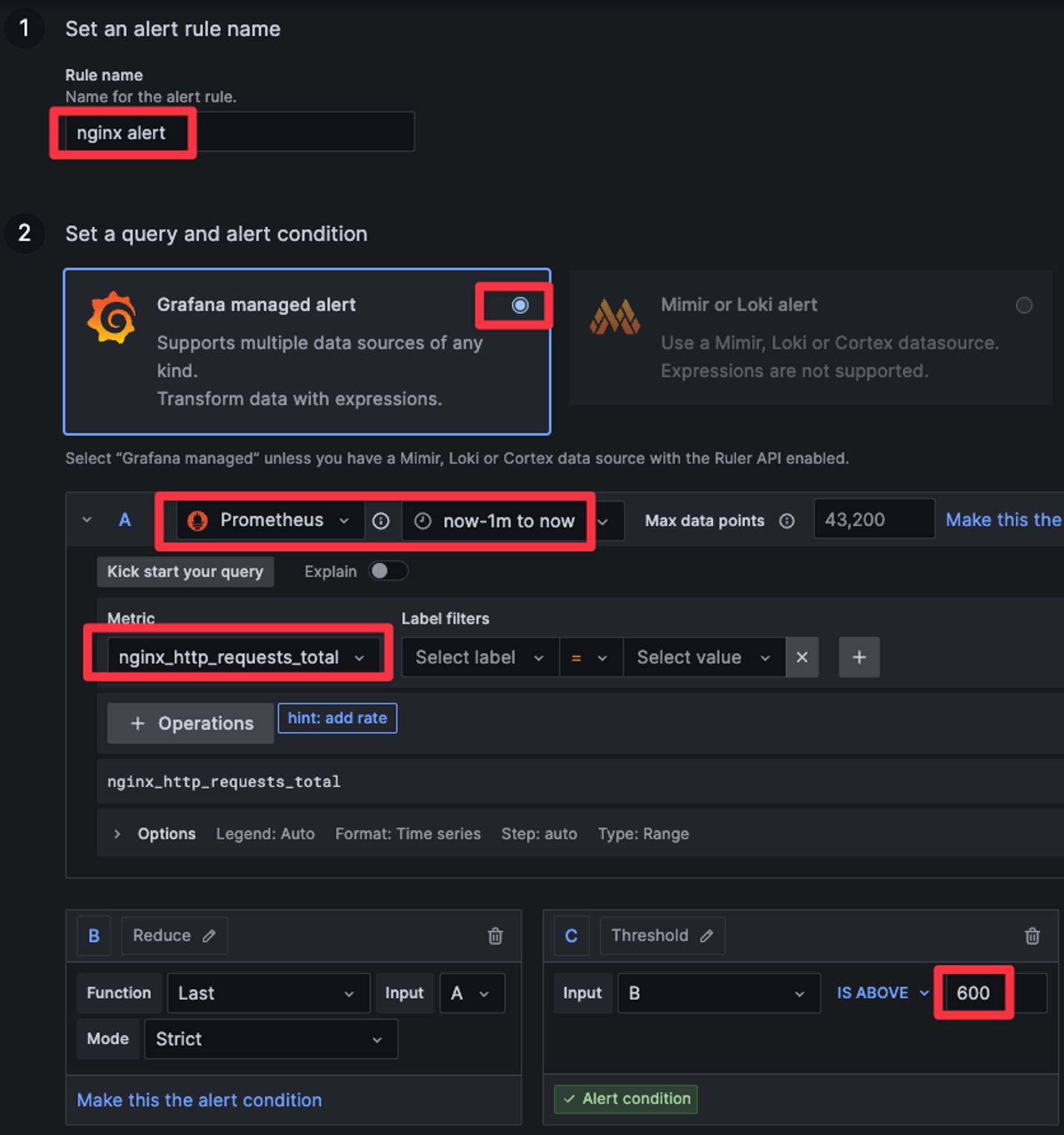Open the Prometheus data source dropdown

tap(270, 520)
